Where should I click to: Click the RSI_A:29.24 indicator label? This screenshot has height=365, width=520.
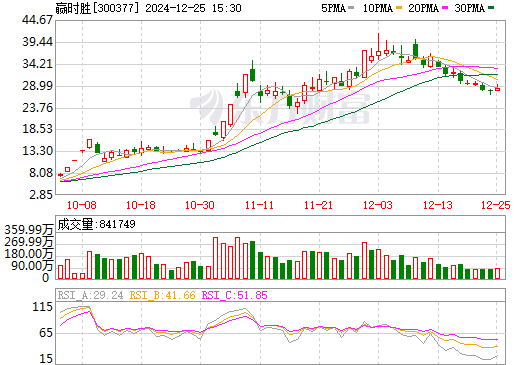tap(90, 295)
